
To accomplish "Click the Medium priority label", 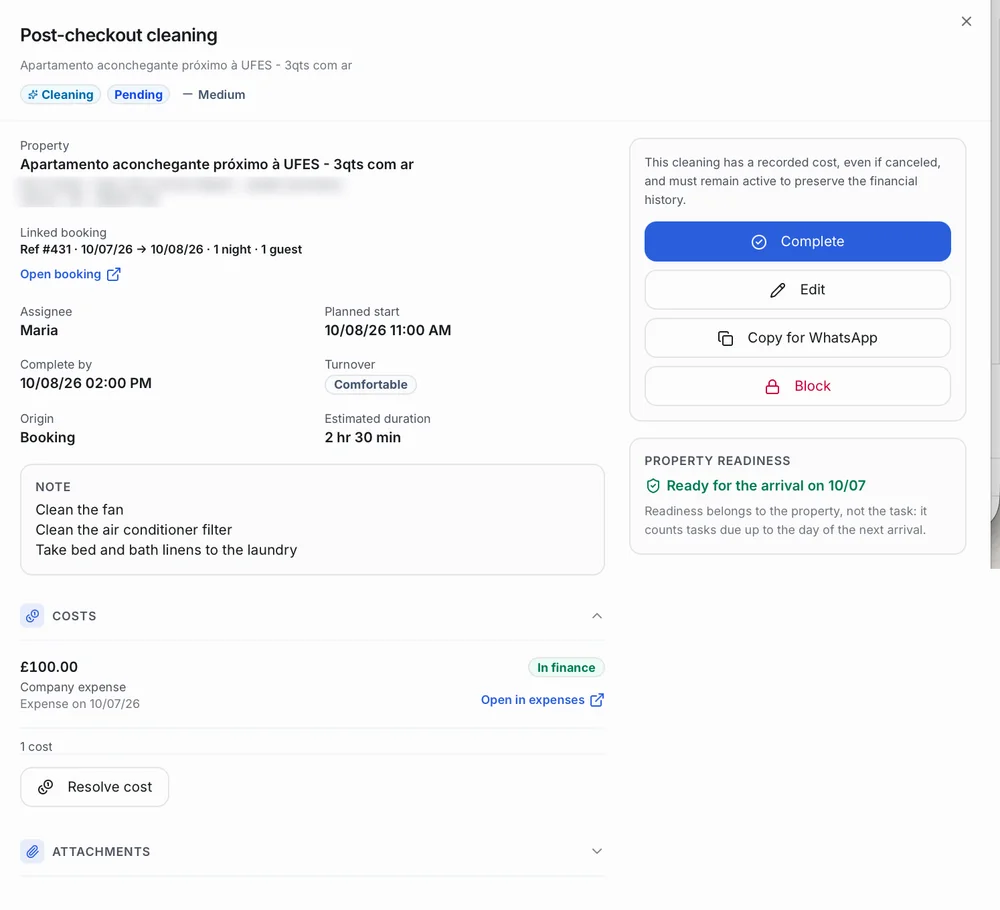I will point(221,94).
